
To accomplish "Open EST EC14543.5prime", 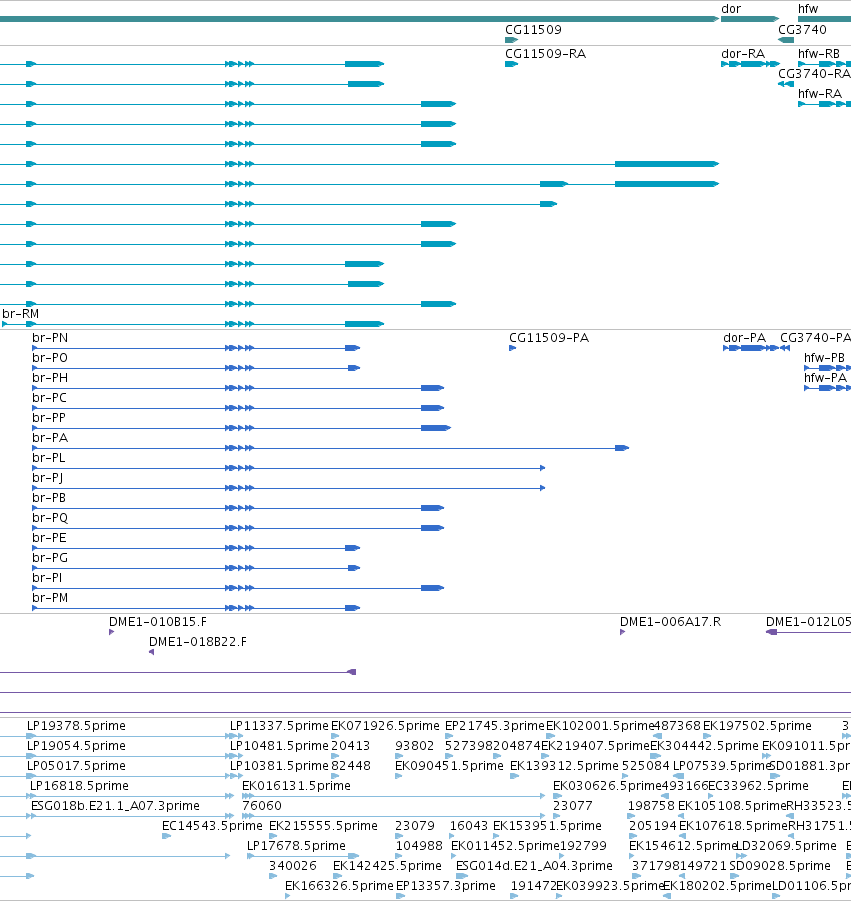I will tap(212, 826).
